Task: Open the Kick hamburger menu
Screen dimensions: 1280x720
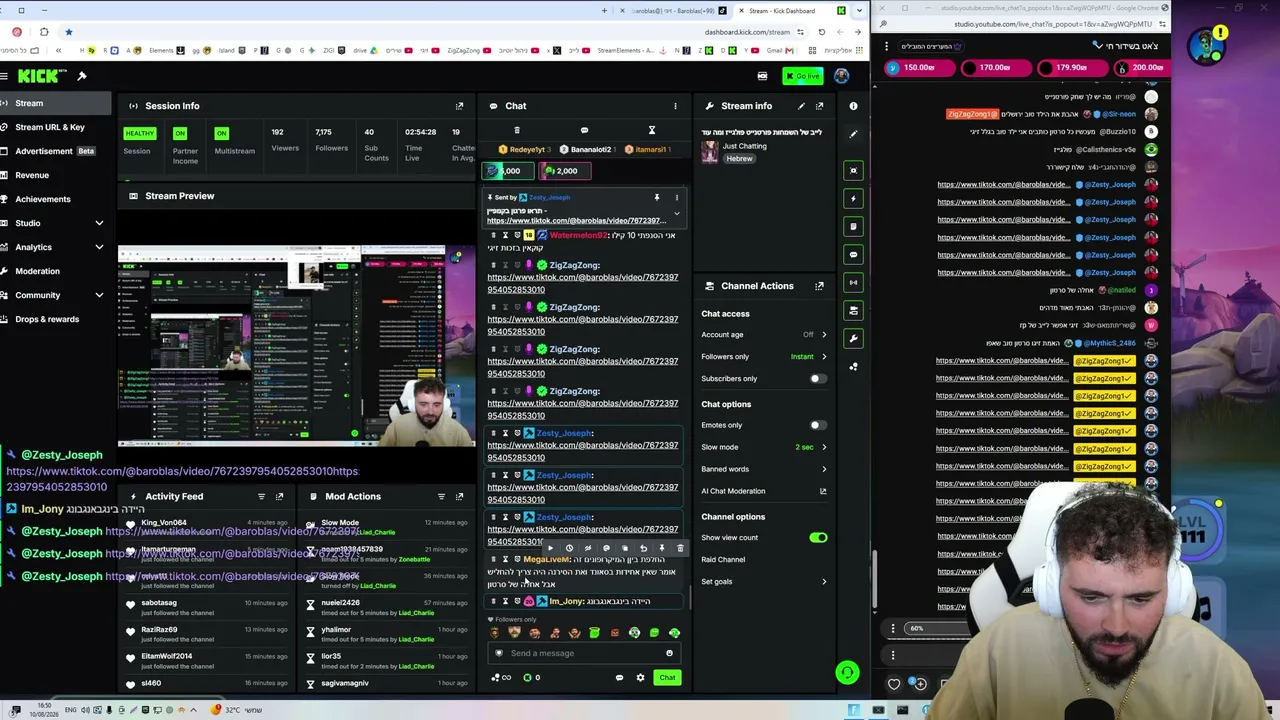Action: pyautogui.click(x=5, y=76)
